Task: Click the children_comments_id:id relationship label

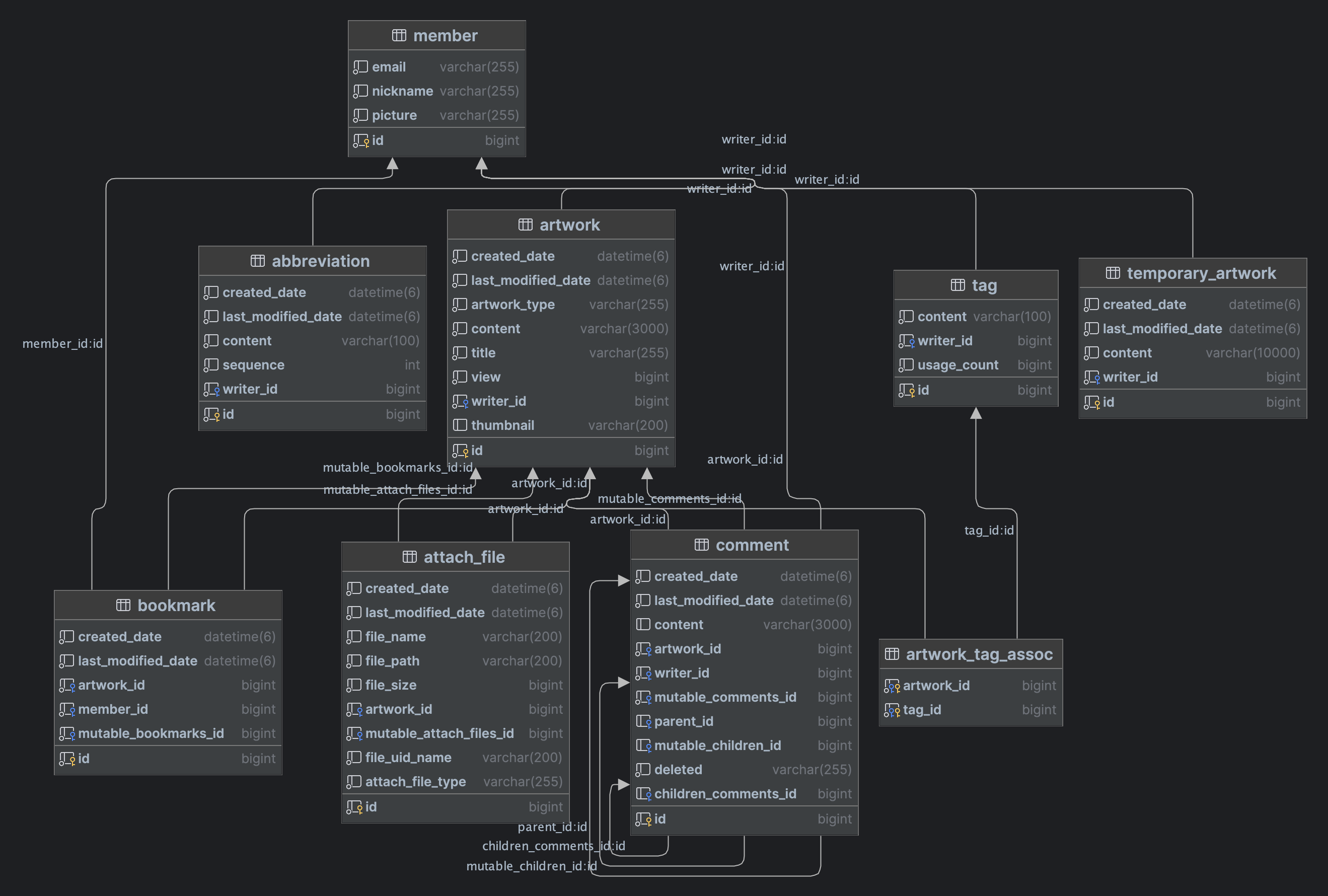Action: pyautogui.click(x=553, y=846)
